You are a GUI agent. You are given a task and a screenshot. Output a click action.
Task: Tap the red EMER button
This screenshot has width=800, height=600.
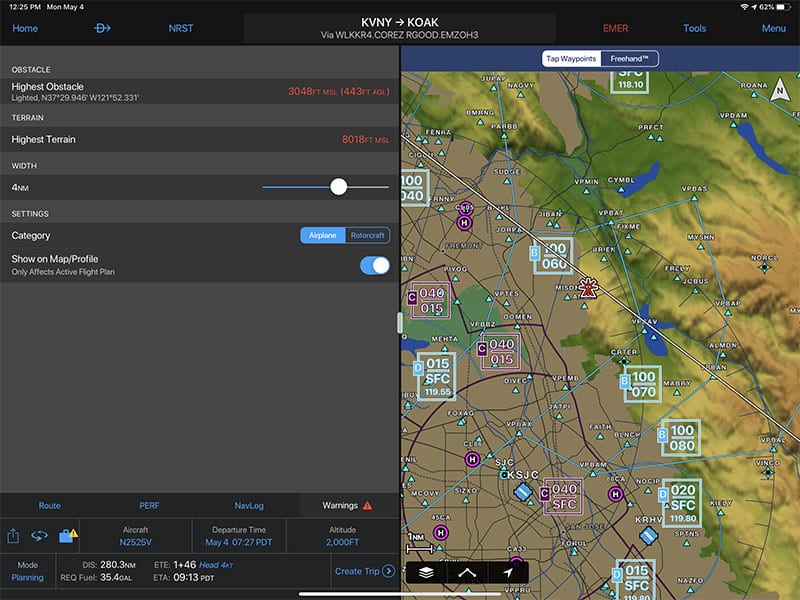click(x=615, y=29)
